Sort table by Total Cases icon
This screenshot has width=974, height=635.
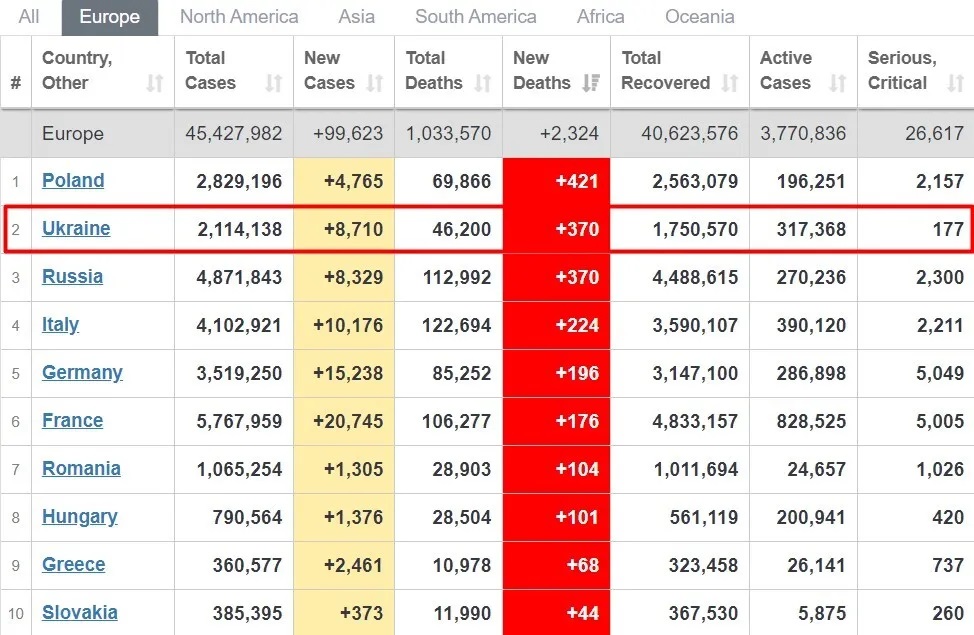point(274,83)
